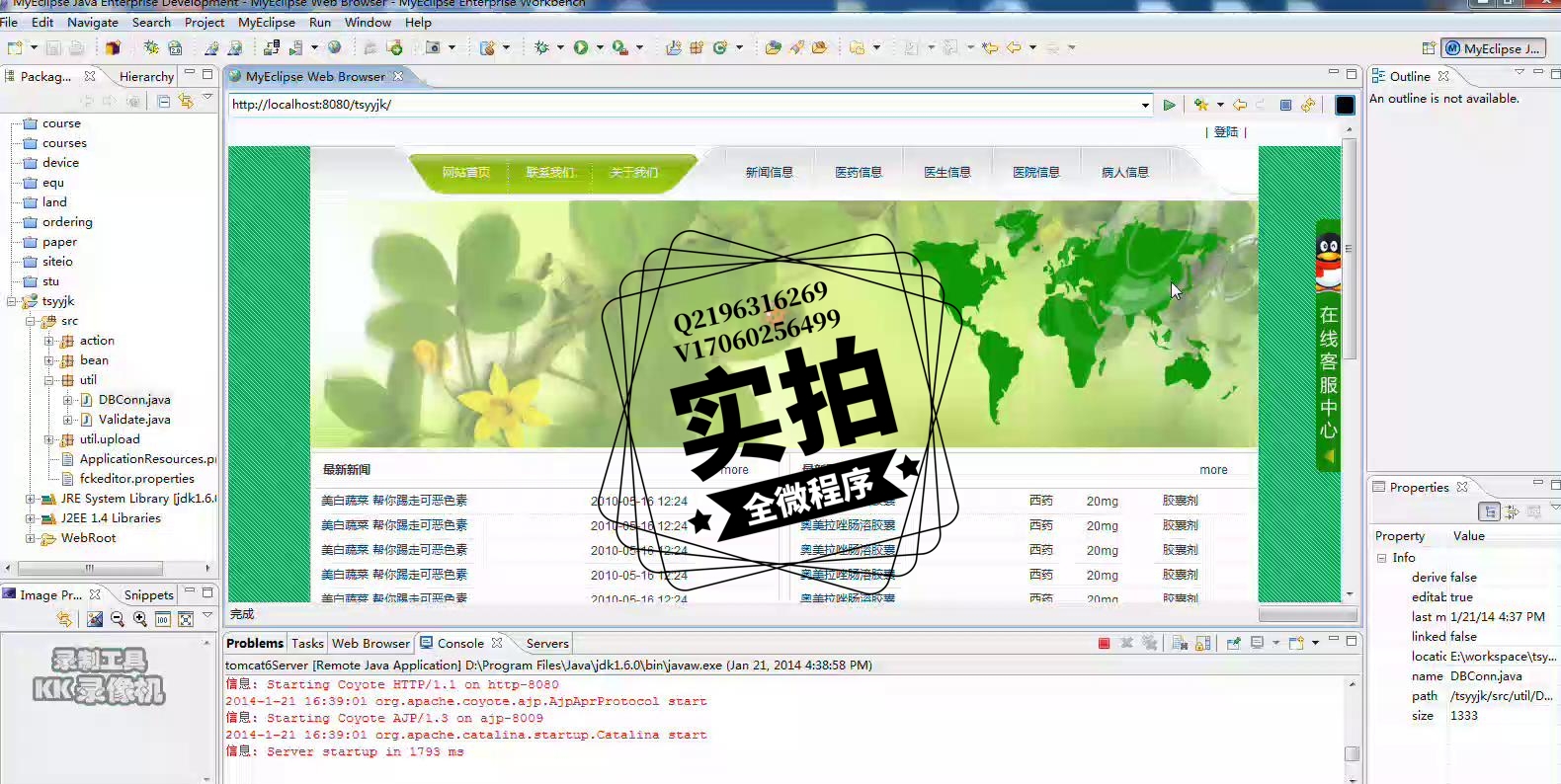Click the Deploy to server toolbar icon
The height and width of the screenshot is (784, 1561).
click(272, 47)
